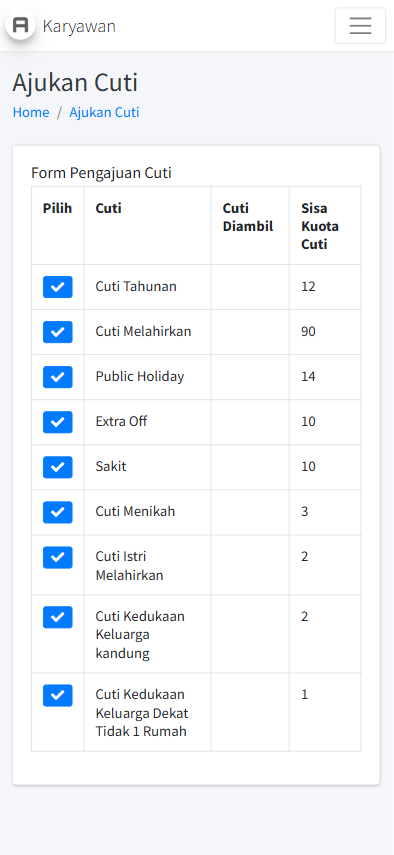Uncheck Cuti Kedukaan Keluarga kandung checkbox

tap(58, 617)
